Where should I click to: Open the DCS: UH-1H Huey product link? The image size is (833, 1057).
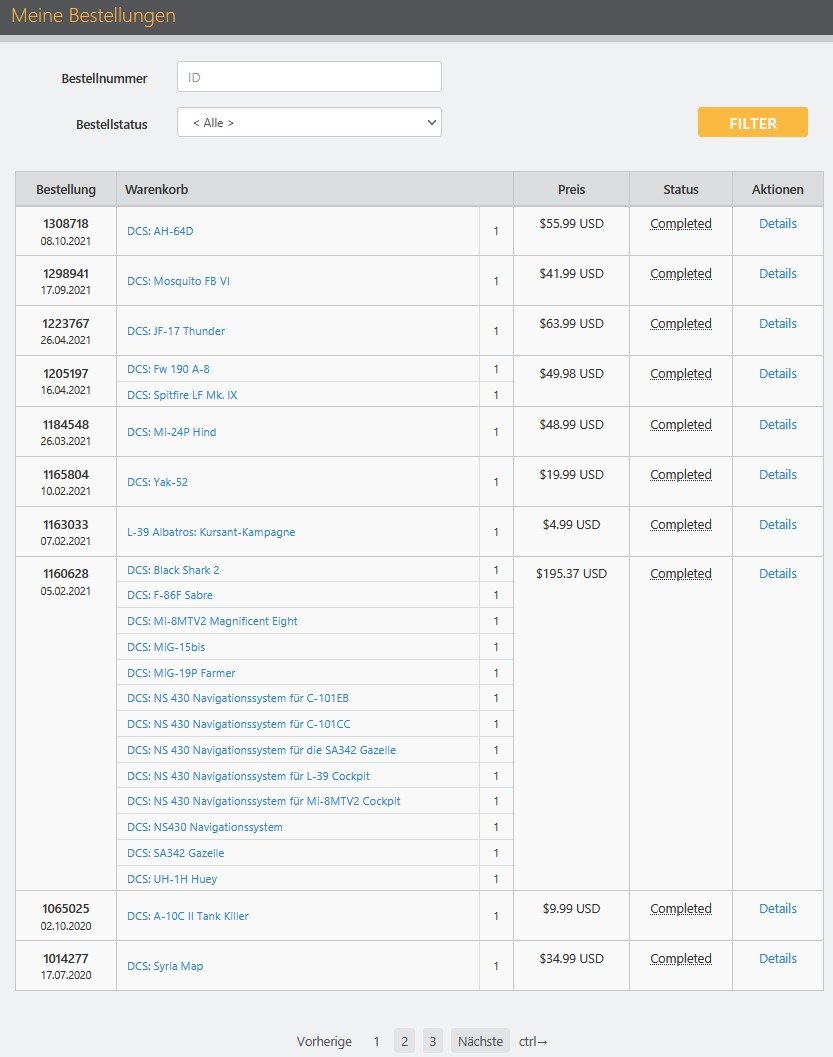pyautogui.click(x=172, y=879)
